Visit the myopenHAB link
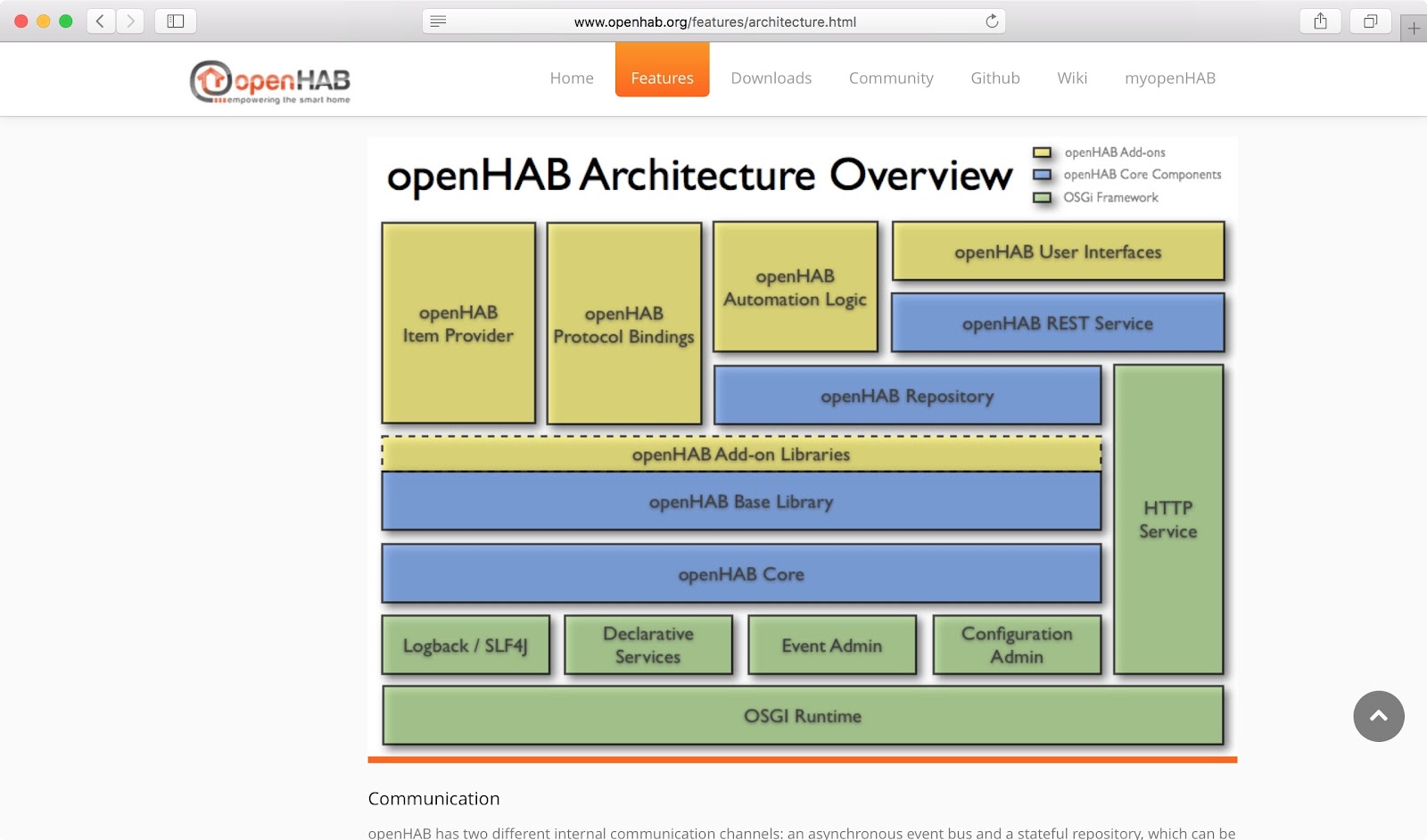1427x840 pixels. pyautogui.click(x=1170, y=78)
